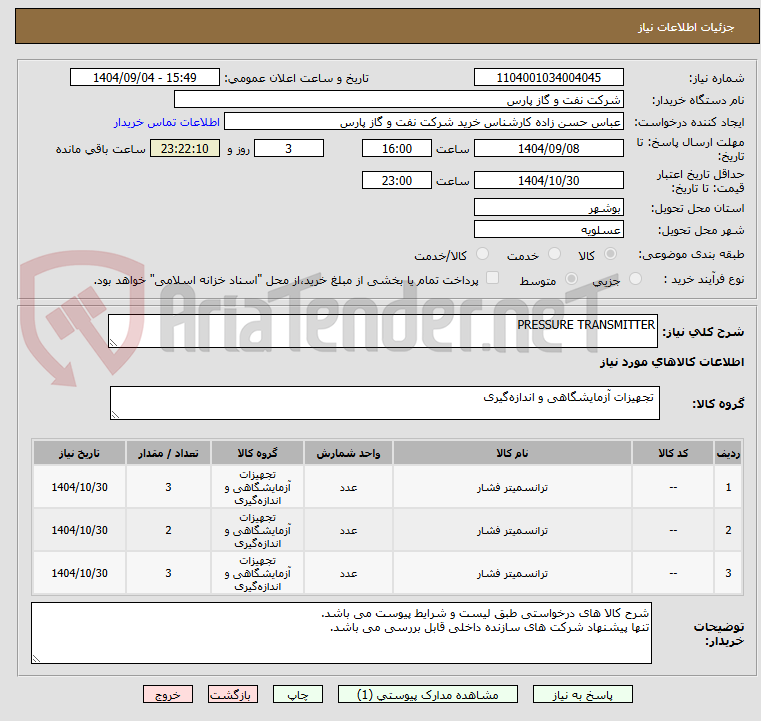This screenshot has height=721, width=761.
Task: Click the بازگشت back button
Action: 232,695
